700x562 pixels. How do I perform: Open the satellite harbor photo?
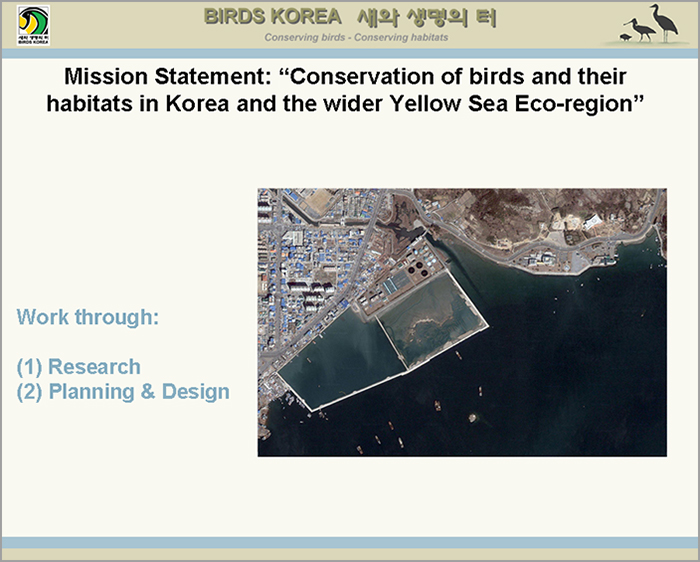coord(462,322)
